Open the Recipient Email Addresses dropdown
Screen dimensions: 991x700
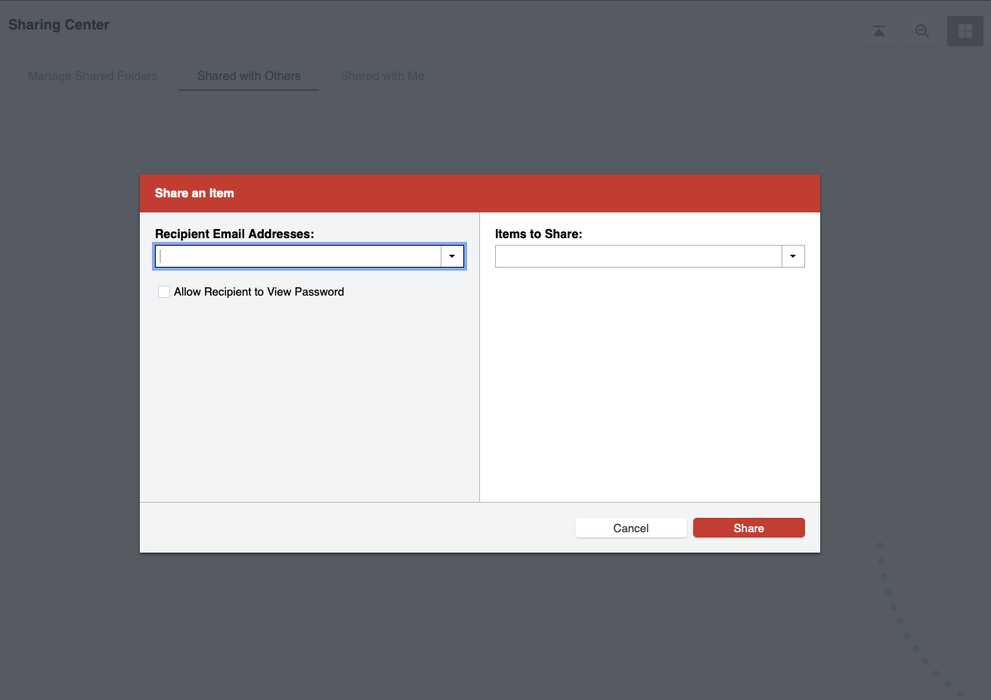(x=451, y=255)
